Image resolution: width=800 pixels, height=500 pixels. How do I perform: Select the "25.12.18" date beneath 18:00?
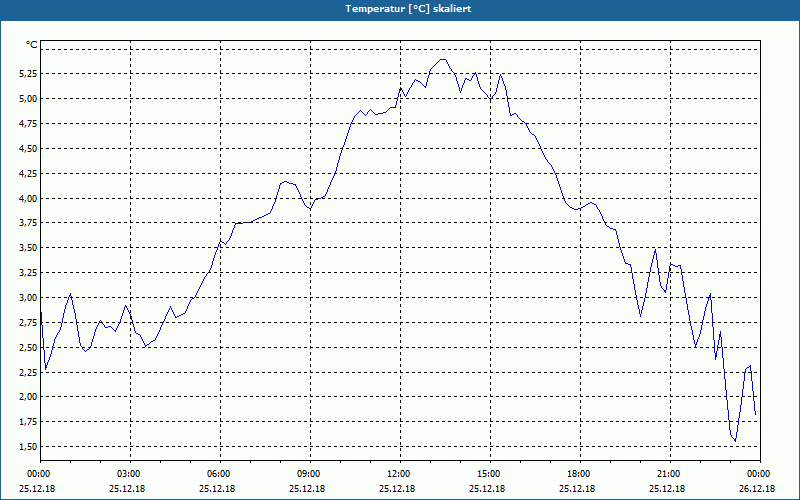577,489
